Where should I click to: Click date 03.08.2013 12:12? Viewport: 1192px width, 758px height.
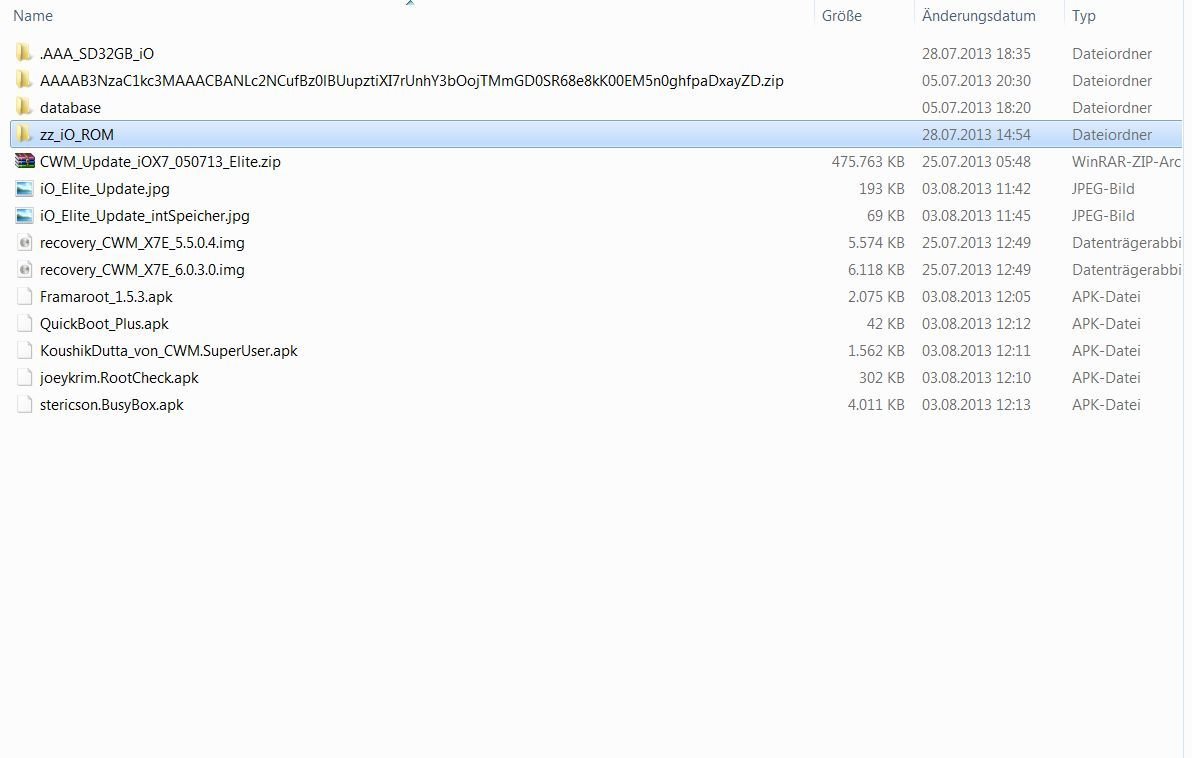pos(976,324)
